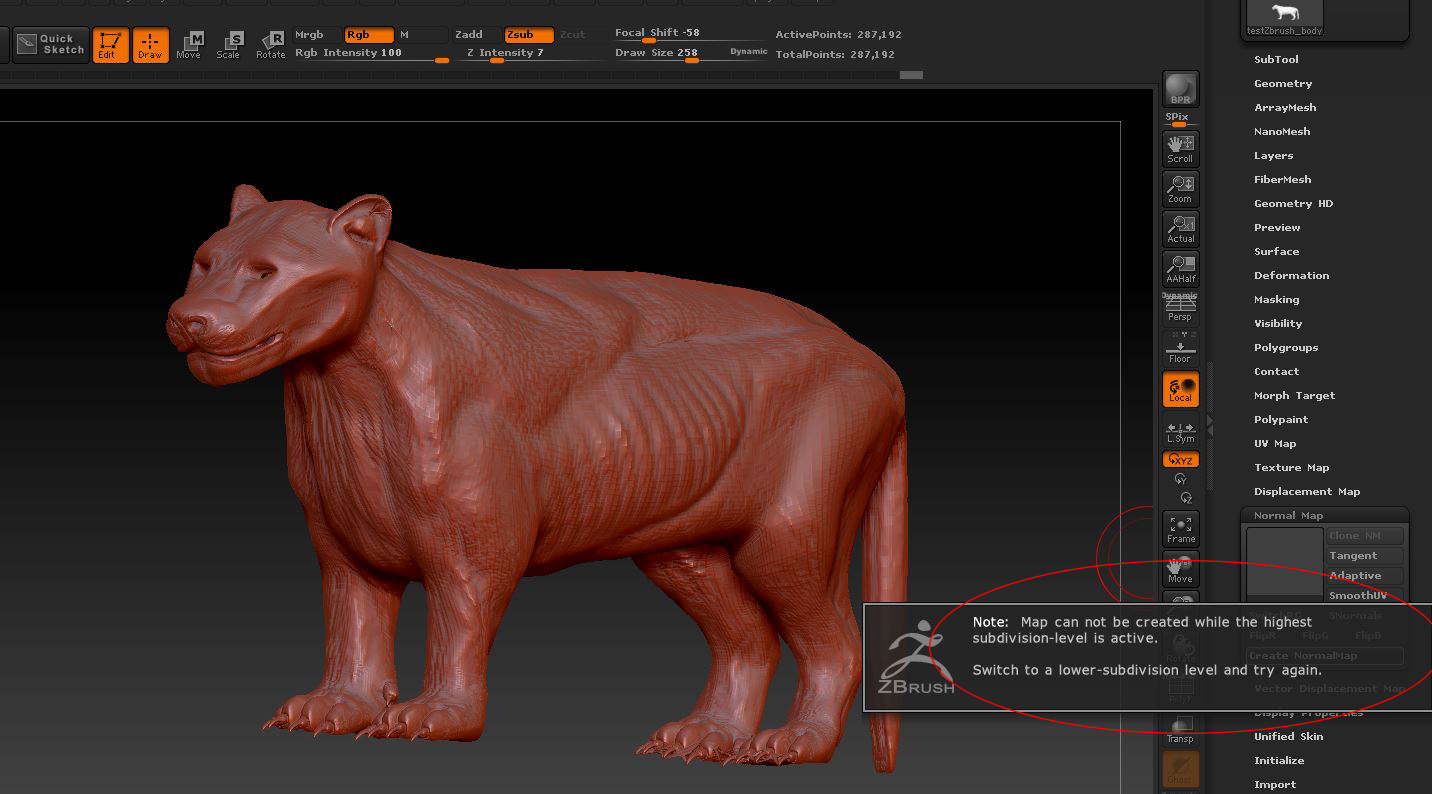Select the test2brush_body tool thumbnail

(x=1283, y=18)
